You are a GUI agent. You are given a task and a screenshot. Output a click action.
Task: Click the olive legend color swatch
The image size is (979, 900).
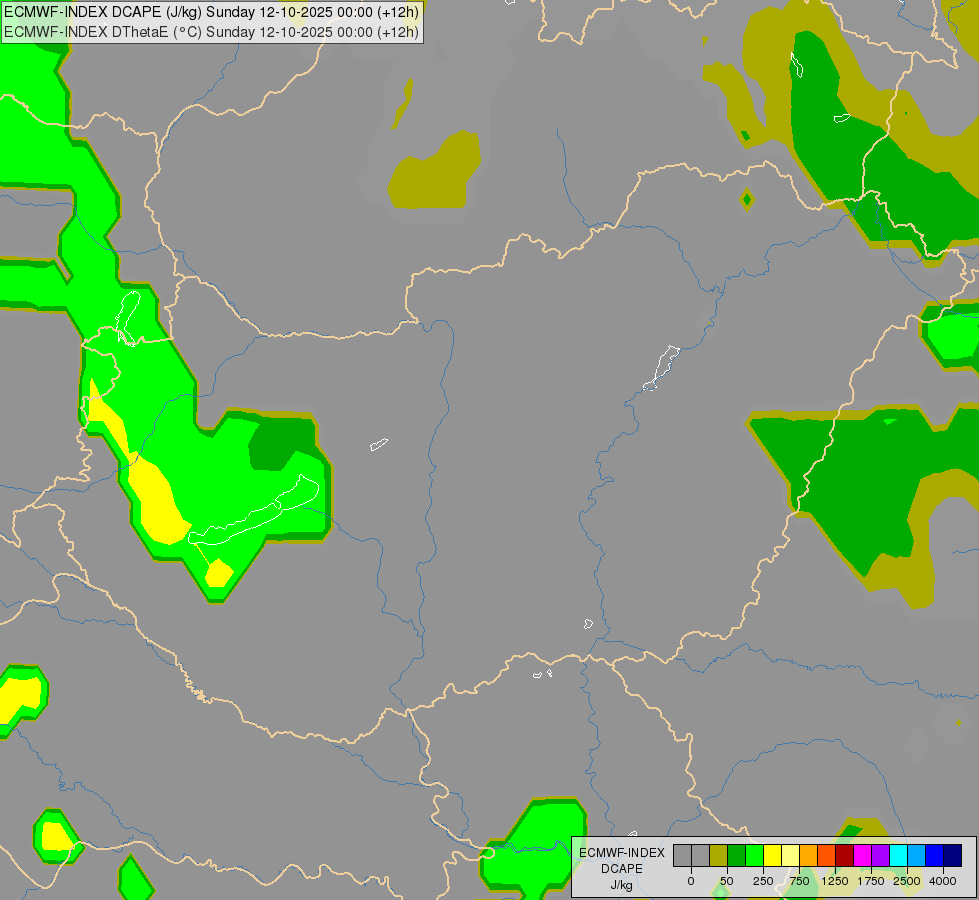719,856
